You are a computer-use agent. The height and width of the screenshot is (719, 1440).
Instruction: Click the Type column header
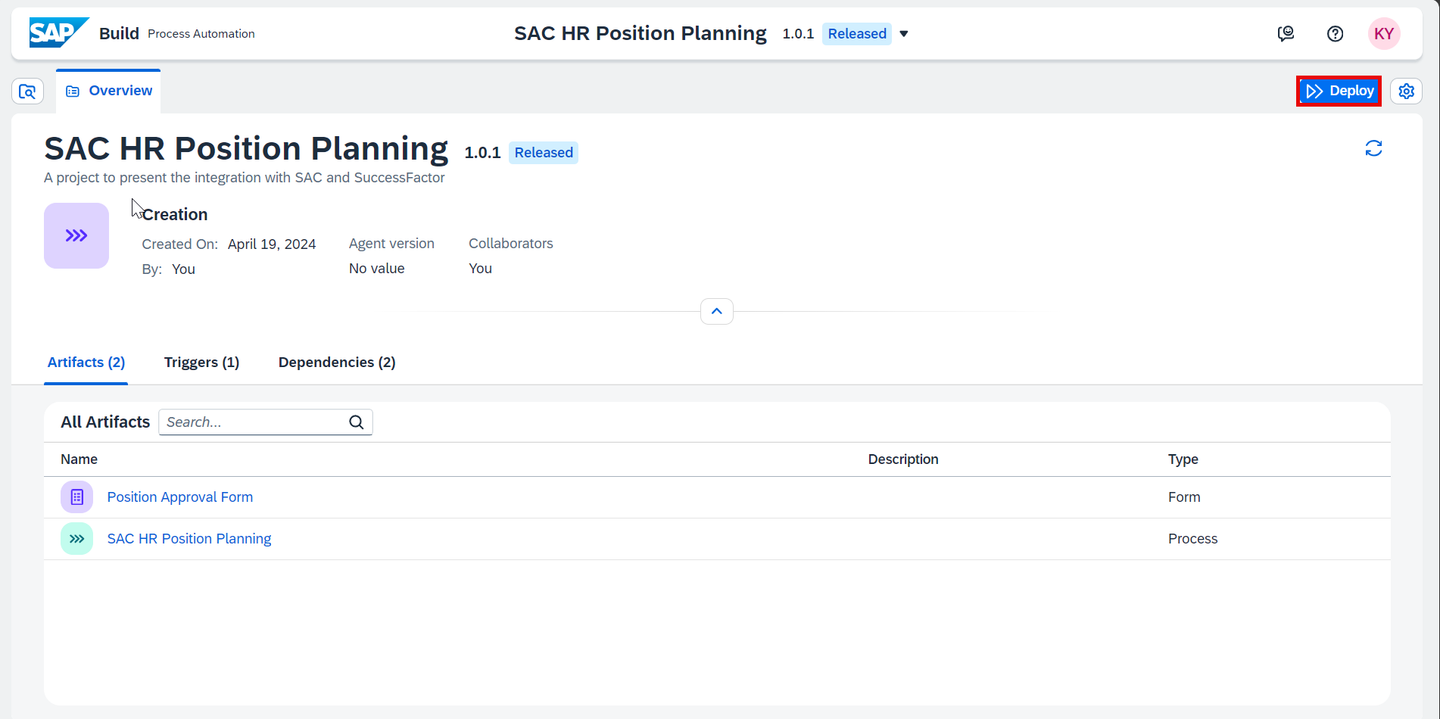[1183, 459]
